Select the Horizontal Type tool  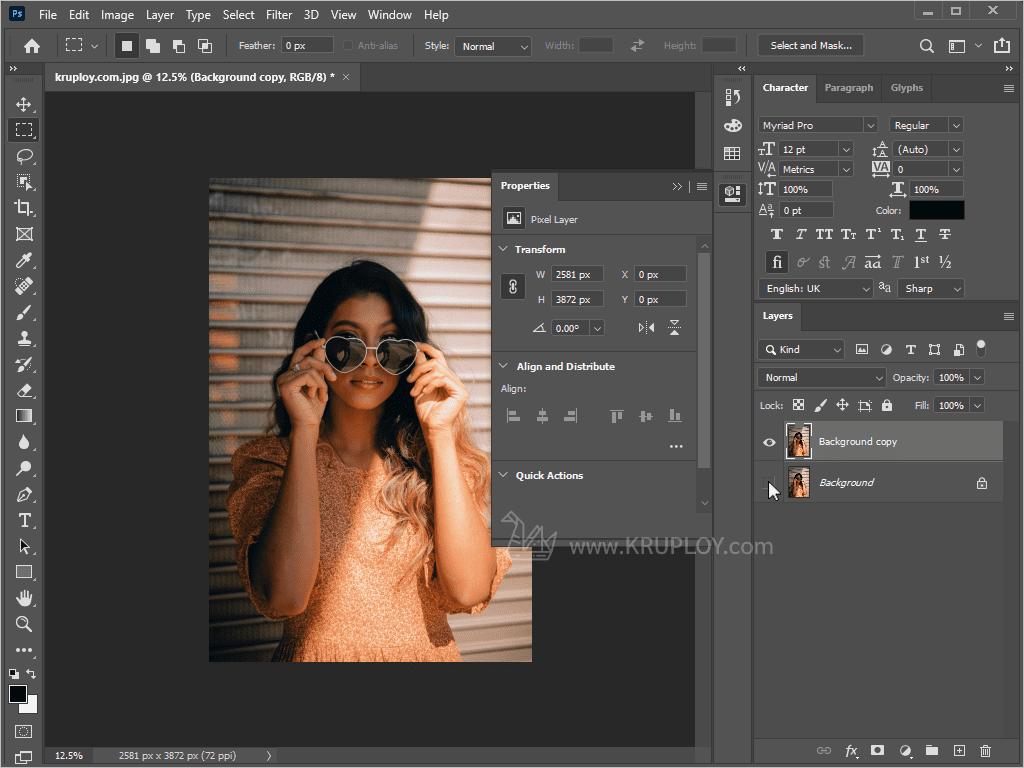(24, 520)
